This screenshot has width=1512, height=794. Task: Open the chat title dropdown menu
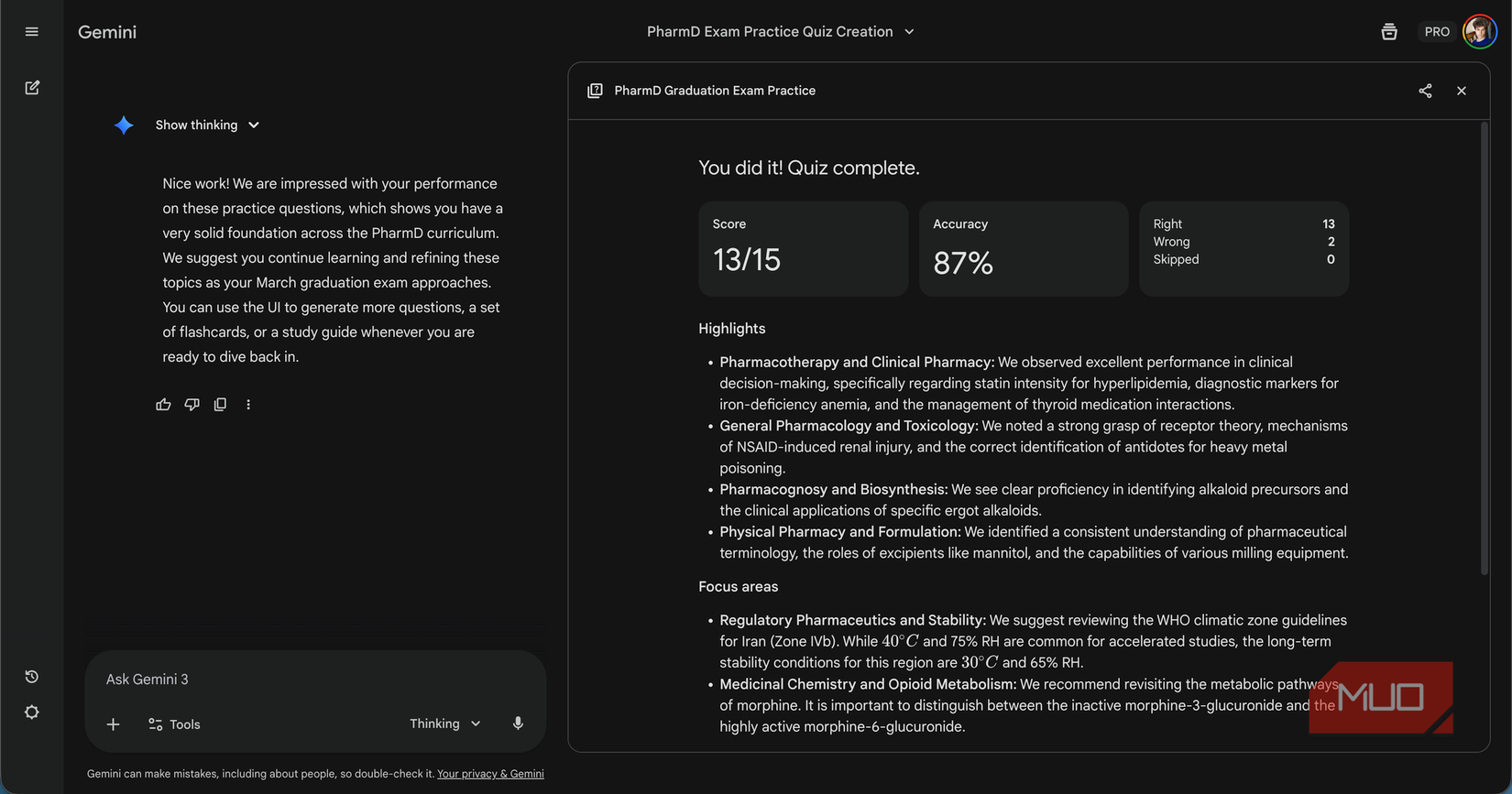[x=781, y=32]
